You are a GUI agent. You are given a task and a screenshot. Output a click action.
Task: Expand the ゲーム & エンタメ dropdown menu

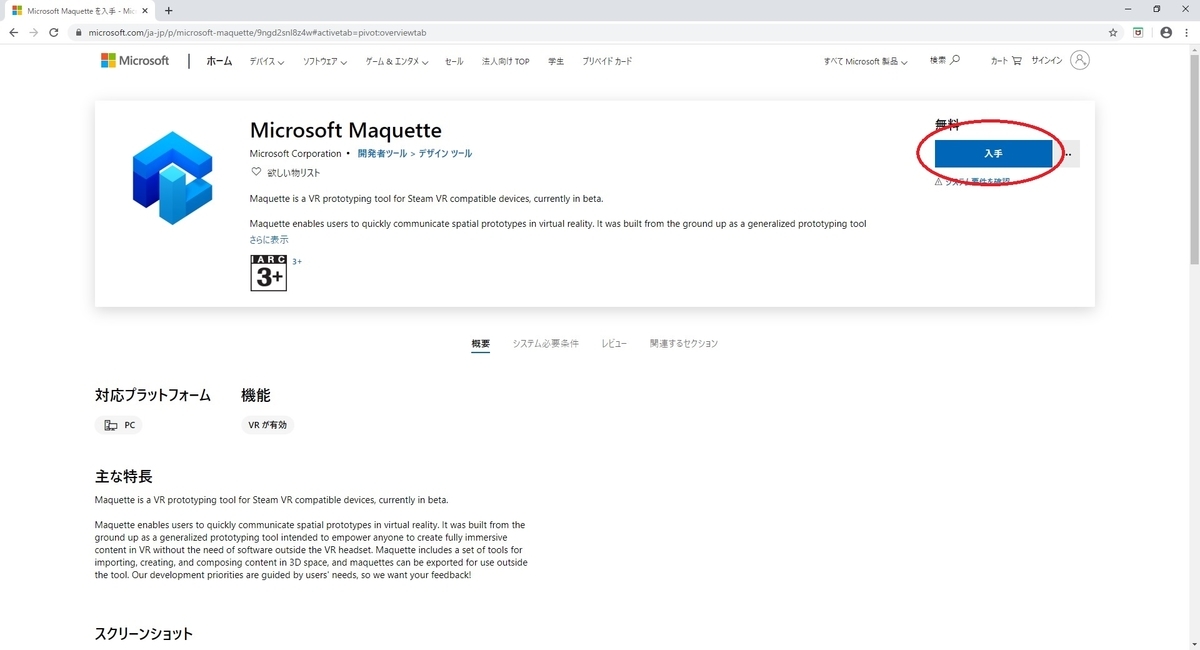coord(396,61)
